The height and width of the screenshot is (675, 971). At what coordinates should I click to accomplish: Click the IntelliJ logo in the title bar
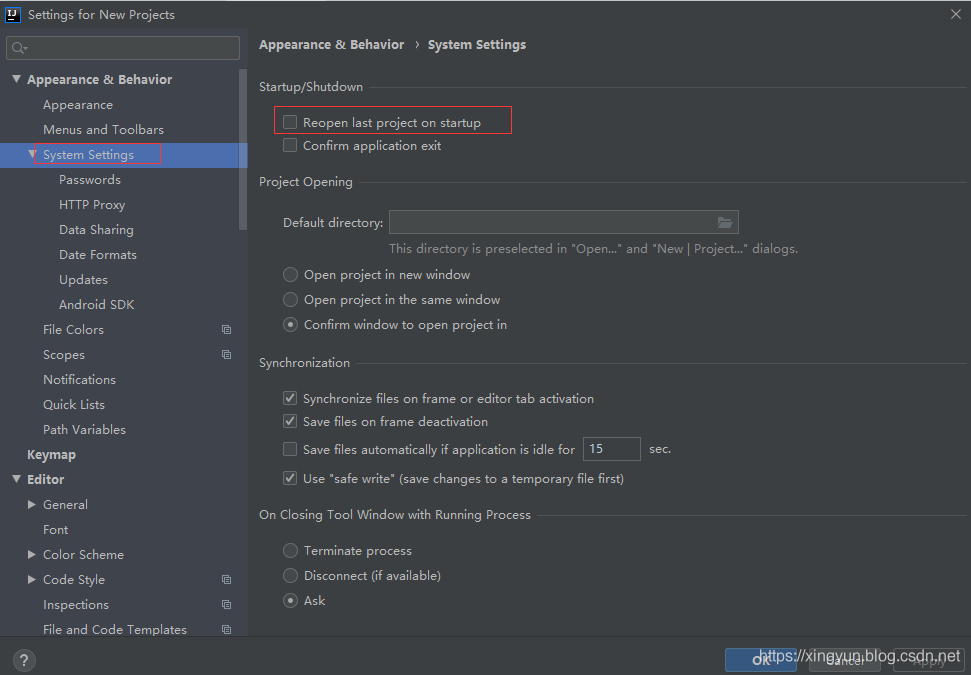coord(13,14)
